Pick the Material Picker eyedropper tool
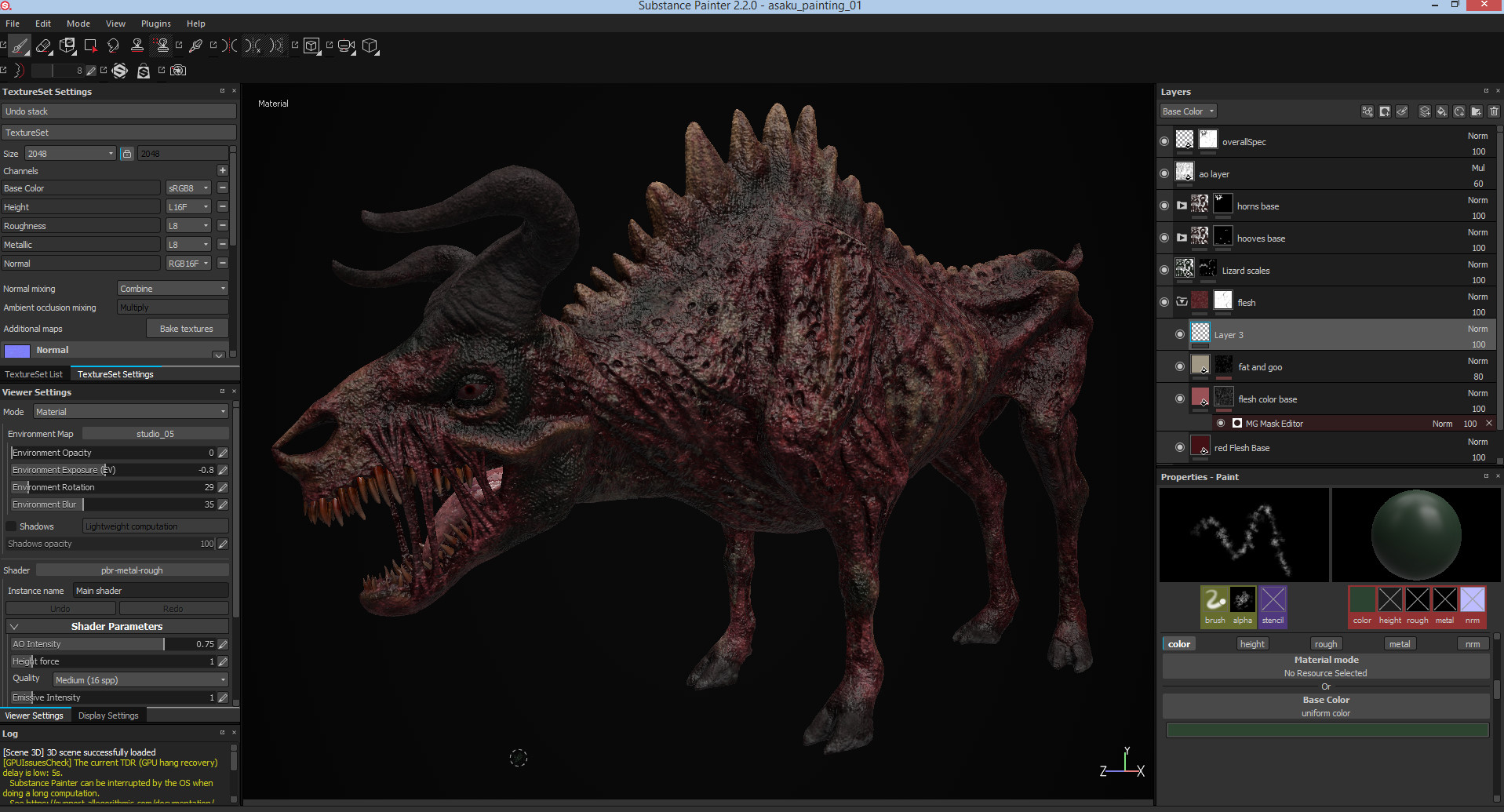1504x812 pixels. coord(196,46)
